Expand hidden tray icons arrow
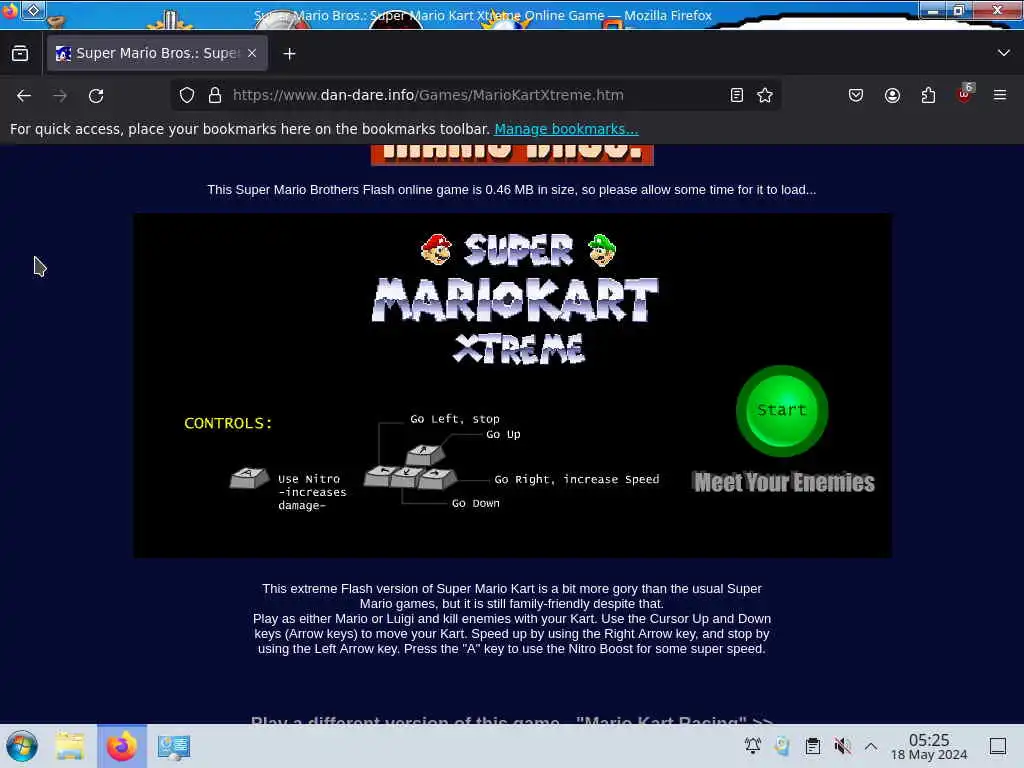Screen dimensions: 1024x768 pos(871,745)
